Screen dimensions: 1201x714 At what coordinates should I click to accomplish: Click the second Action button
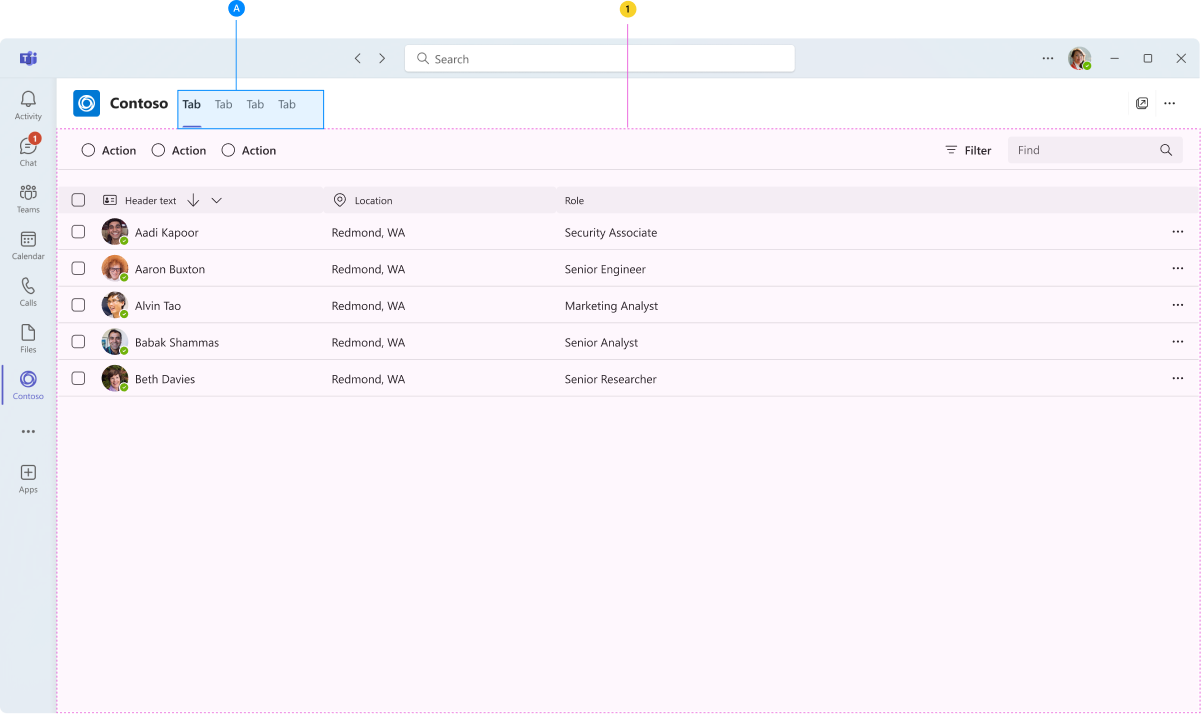pyautogui.click(x=179, y=150)
